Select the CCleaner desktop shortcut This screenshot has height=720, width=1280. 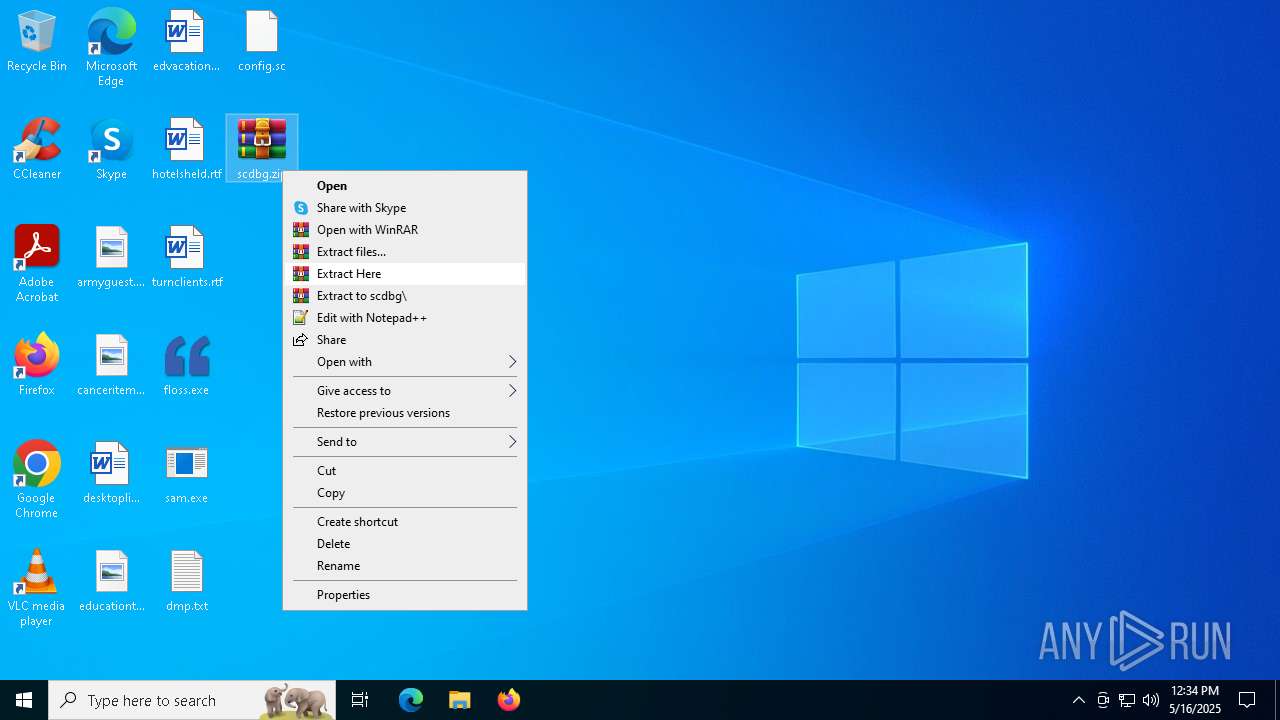click(37, 150)
